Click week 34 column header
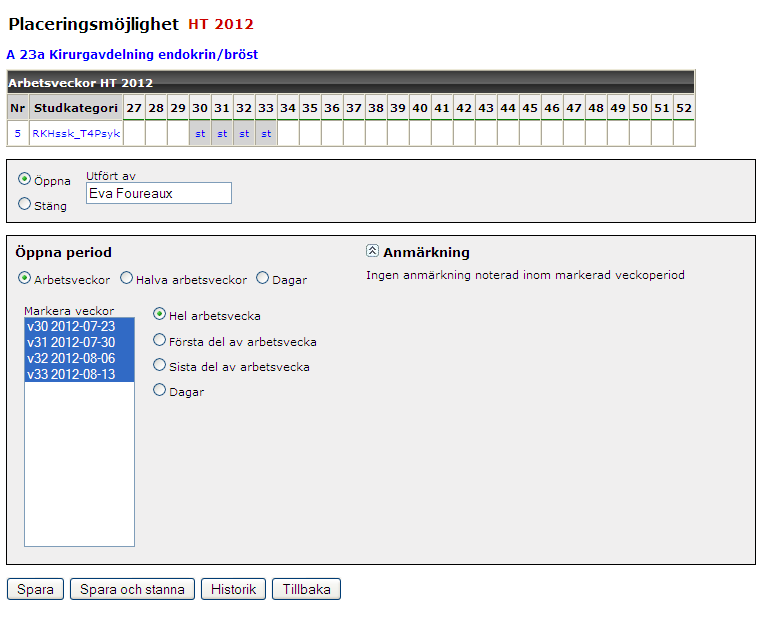The width and height of the screenshot is (781, 628). 288,108
